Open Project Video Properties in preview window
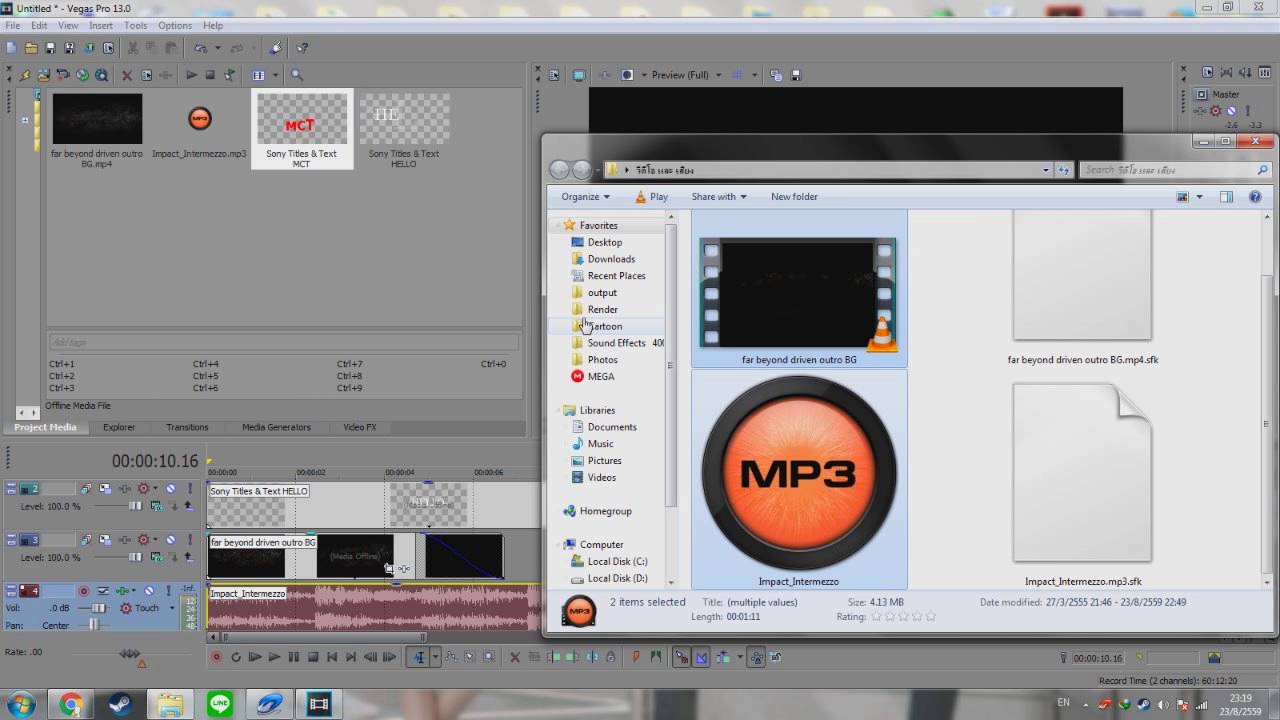 point(553,75)
